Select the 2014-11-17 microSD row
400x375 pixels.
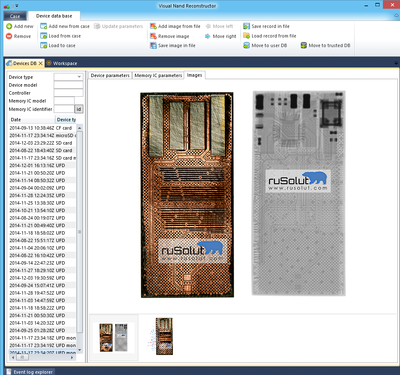tap(43, 135)
